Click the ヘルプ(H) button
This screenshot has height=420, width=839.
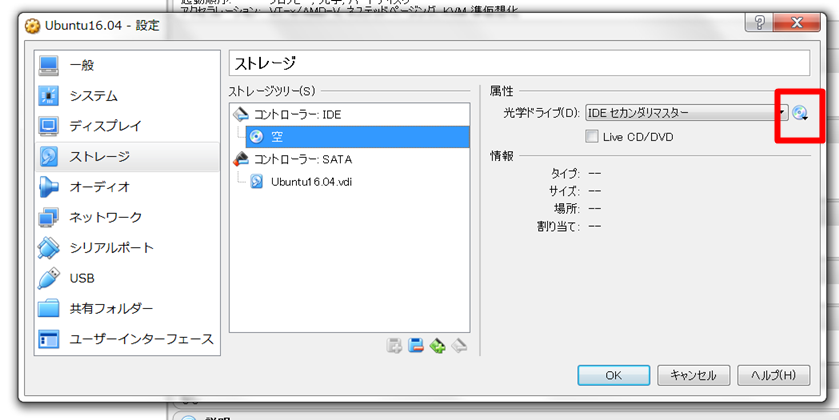click(x=773, y=375)
